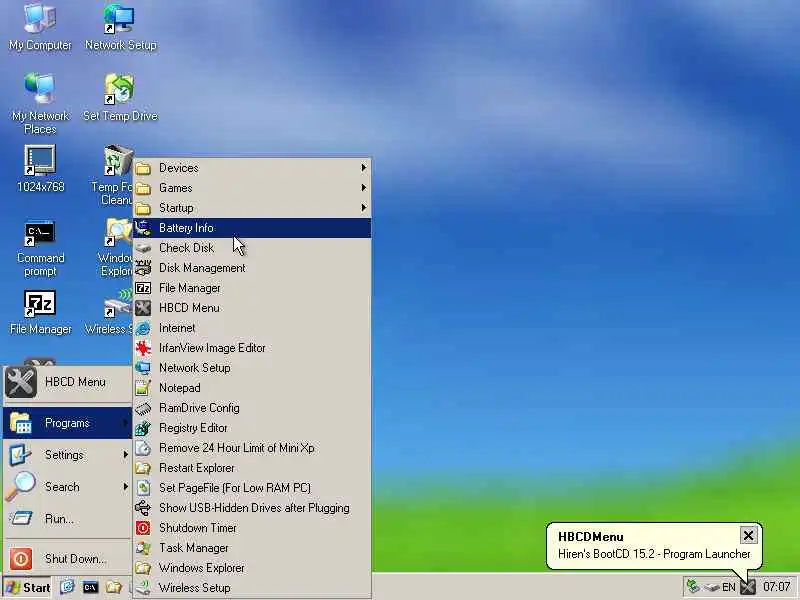
Task: Open Settings in Start menu
Action: coord(67,455)
